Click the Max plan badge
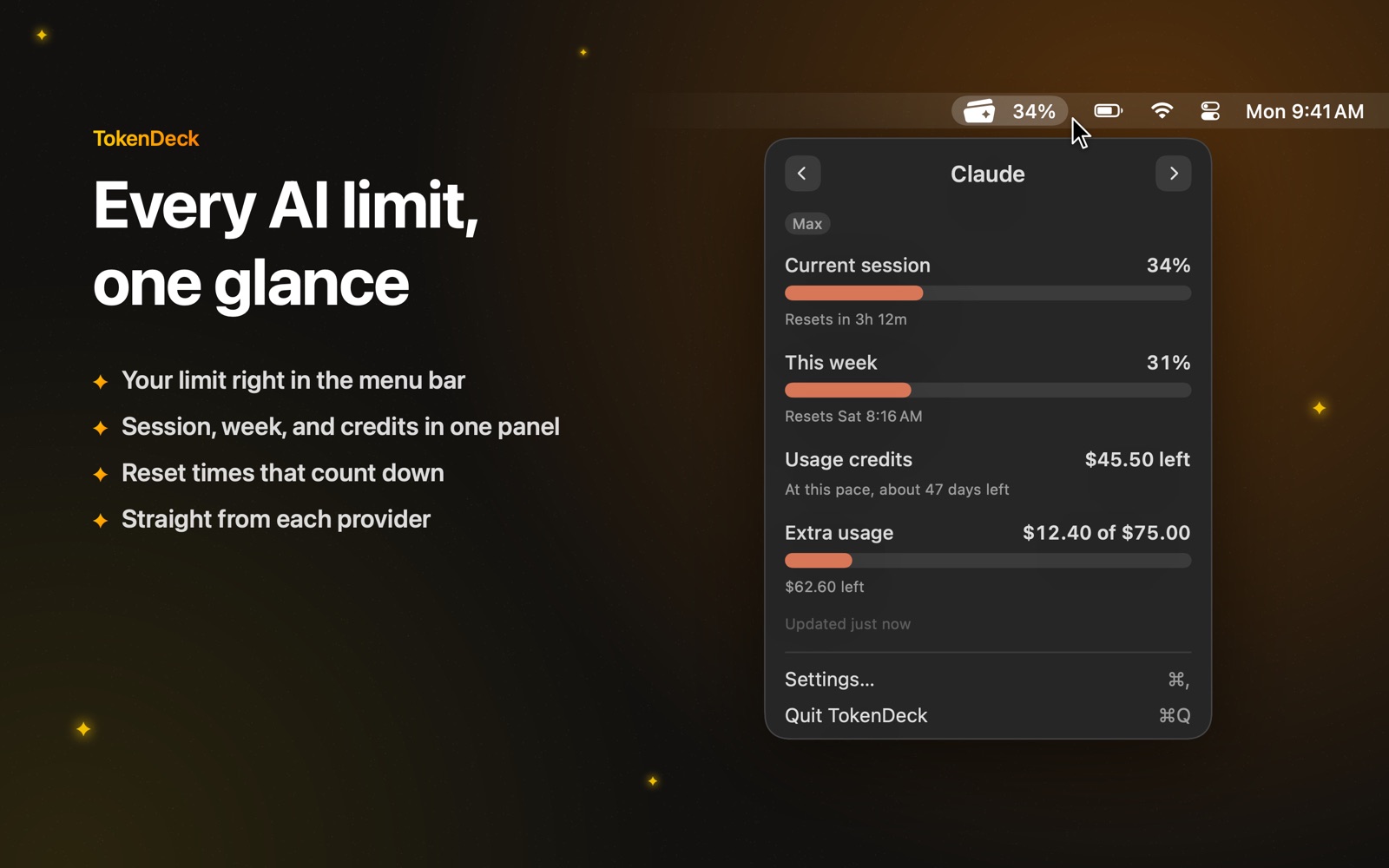The width and height of the screenshot is (1389, 868). click(807, 224)
